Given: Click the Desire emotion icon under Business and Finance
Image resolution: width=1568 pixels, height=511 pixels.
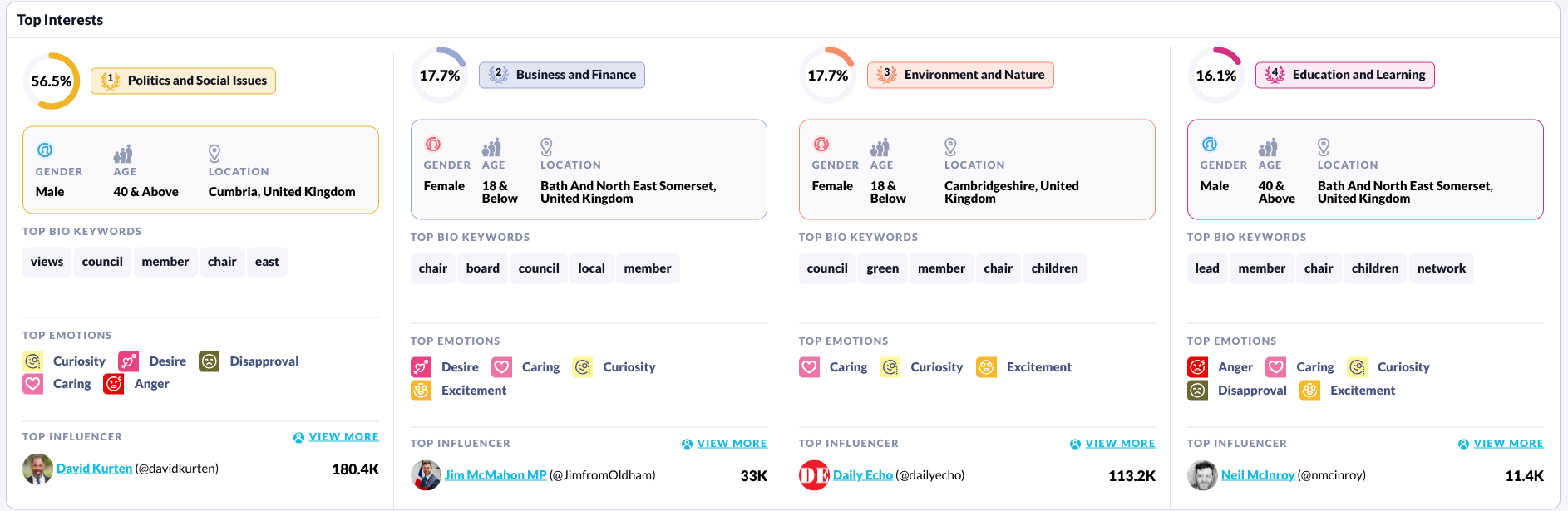Looking at the screenshot, I should (x=422, y=367).
